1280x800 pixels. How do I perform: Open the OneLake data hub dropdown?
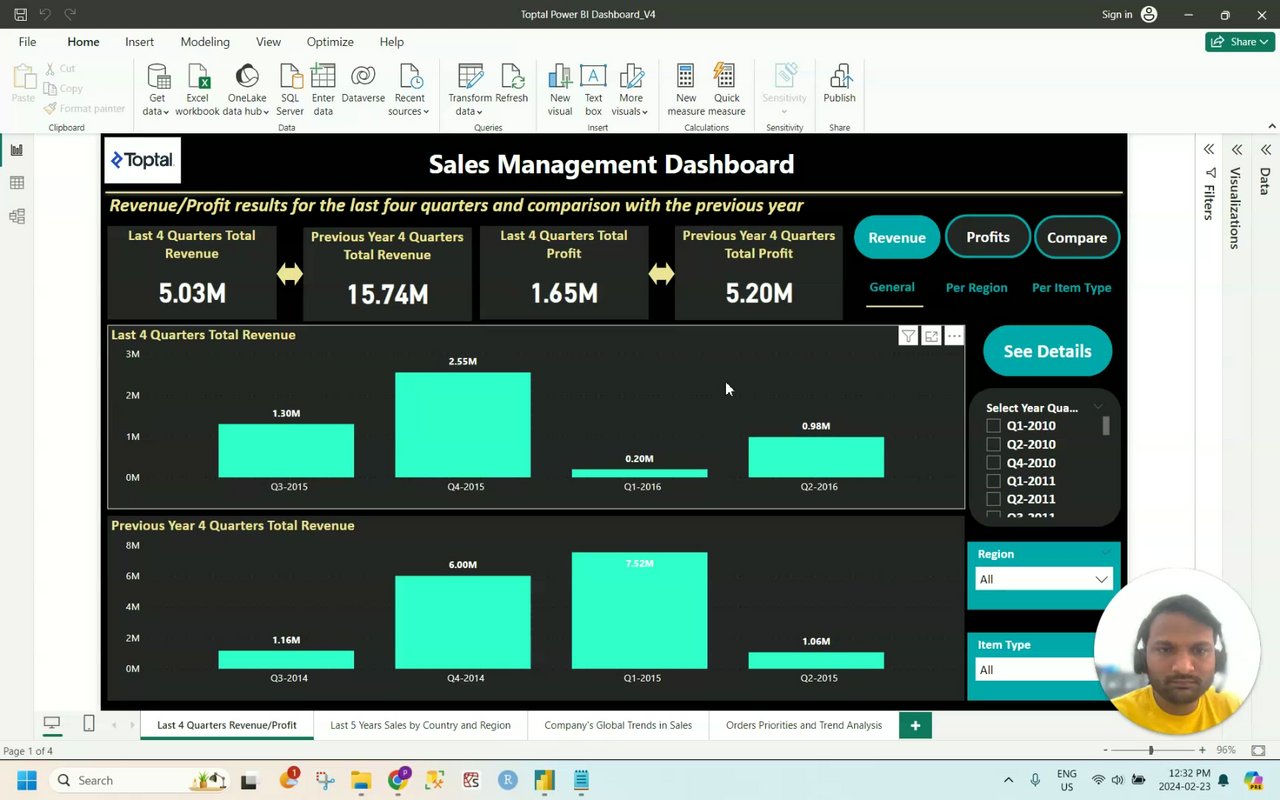[x=247, y=90]
